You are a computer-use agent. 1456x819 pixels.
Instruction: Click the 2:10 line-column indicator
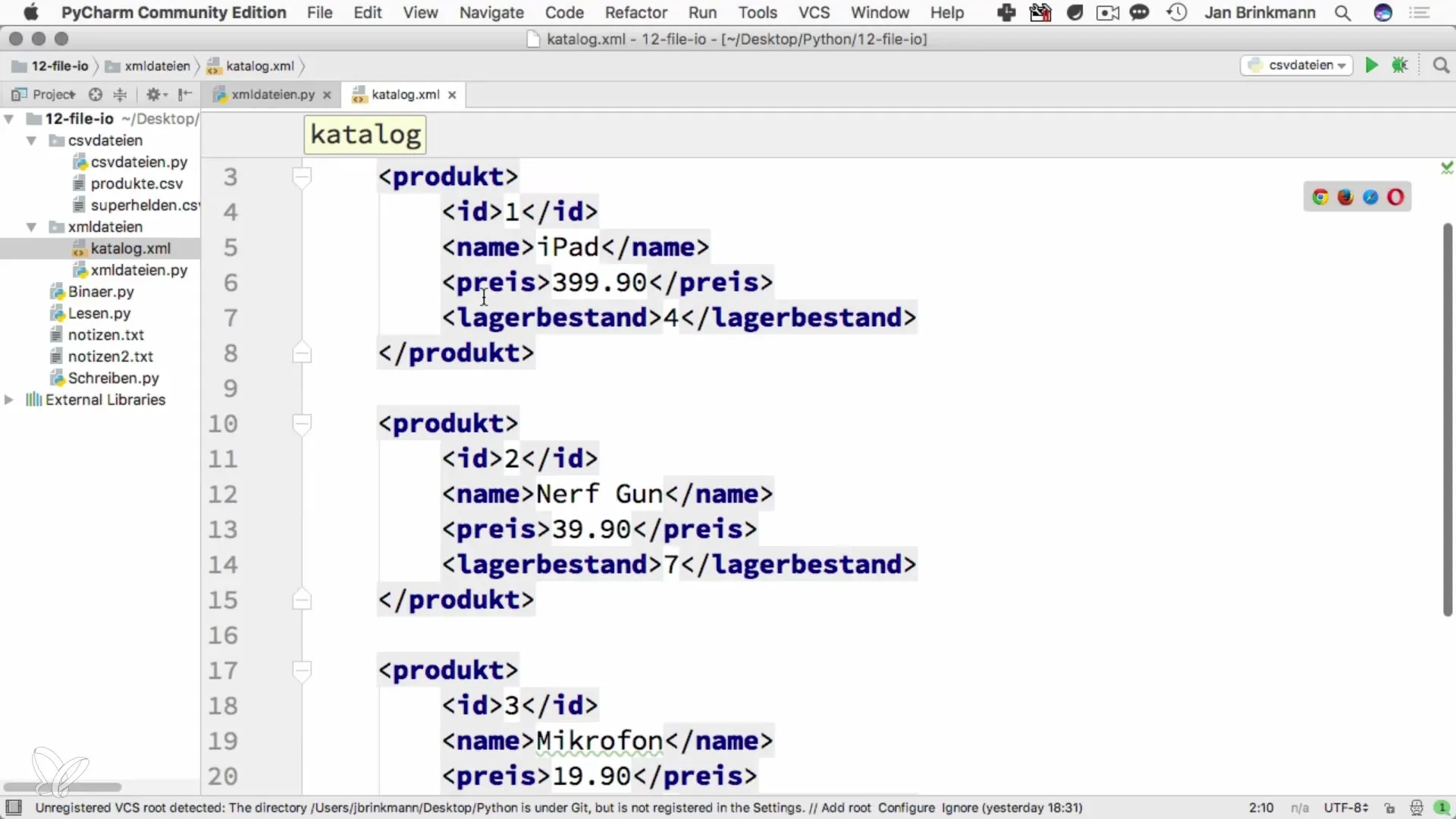pos(1261,808)
